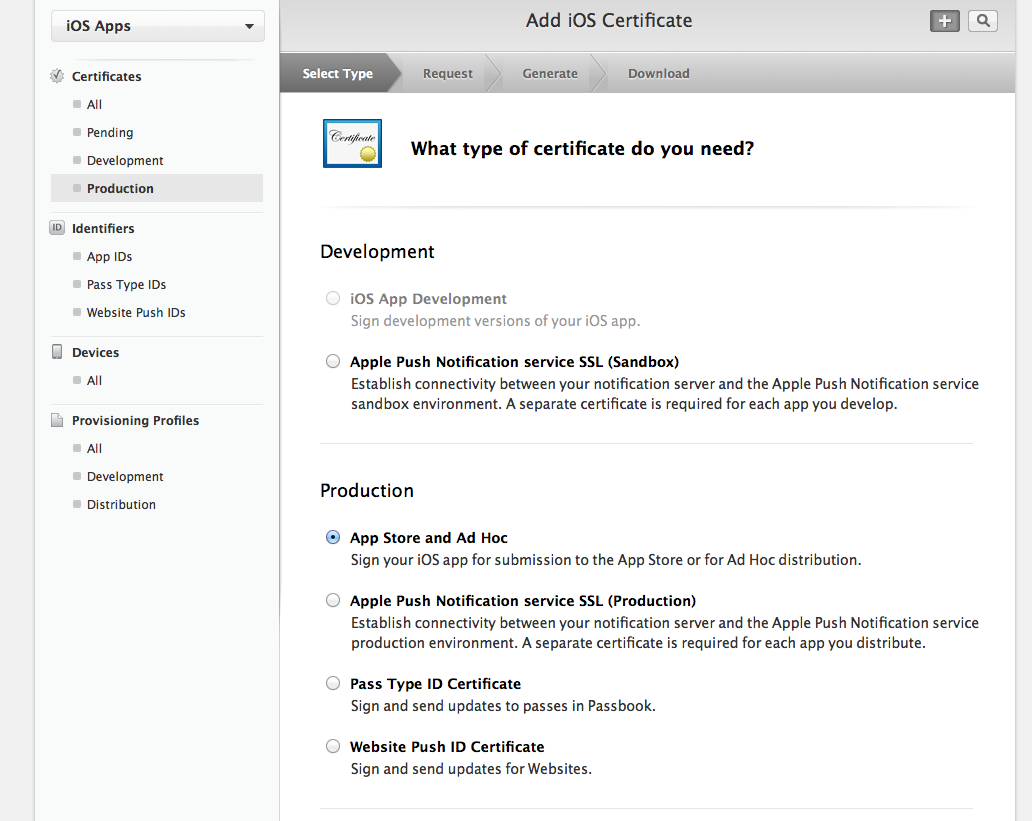Go to the Select Type step
Image resolution: width=1032 pixels, height=821 pixels.
coord(338,73)
